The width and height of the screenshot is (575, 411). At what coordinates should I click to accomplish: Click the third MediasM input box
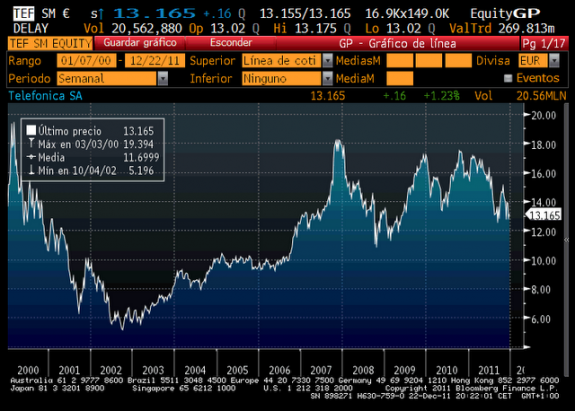point(458,60)
